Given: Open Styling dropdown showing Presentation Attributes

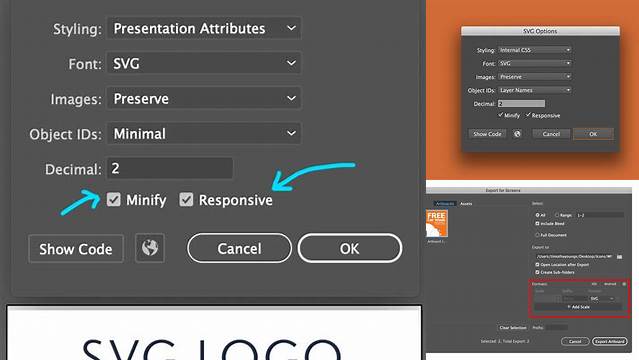Looking at the screenshot, I should click(x=204, y=28).
